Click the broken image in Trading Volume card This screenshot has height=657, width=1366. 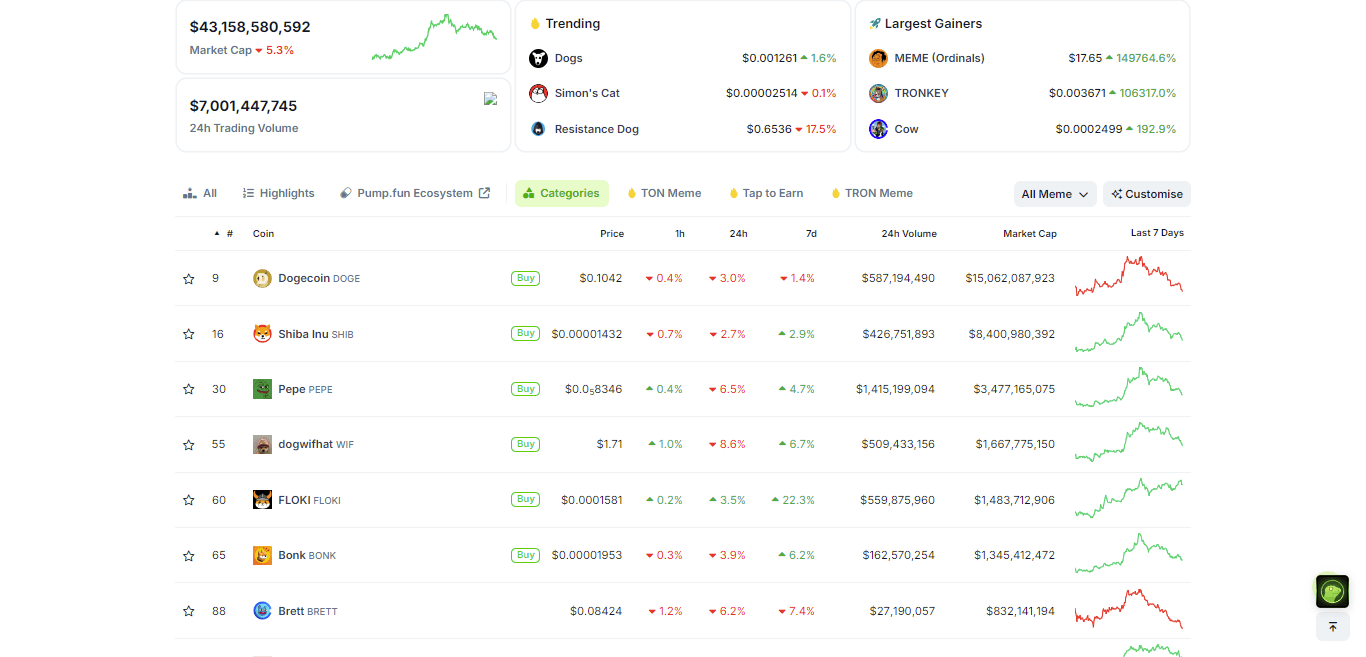tap(490, 98)
